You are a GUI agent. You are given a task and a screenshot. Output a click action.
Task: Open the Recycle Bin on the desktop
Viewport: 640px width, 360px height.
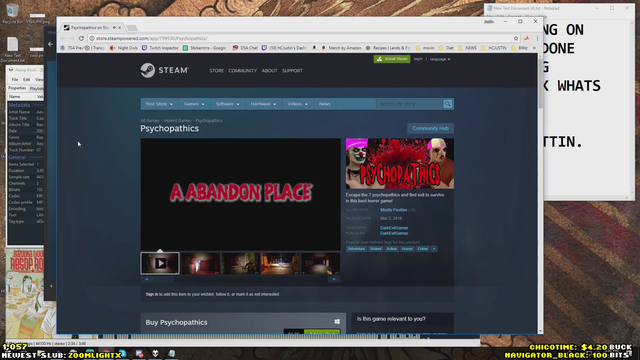(x=12, y=14)
